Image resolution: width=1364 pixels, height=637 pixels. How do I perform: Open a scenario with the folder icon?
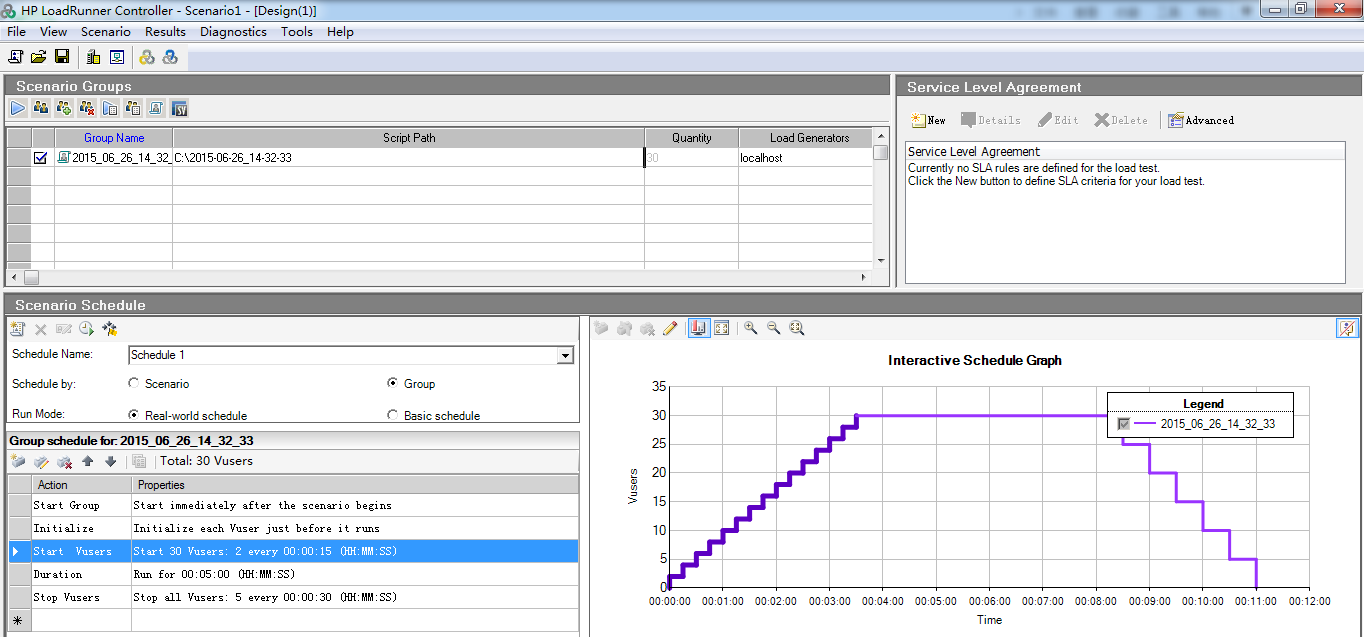click(39, 57)
